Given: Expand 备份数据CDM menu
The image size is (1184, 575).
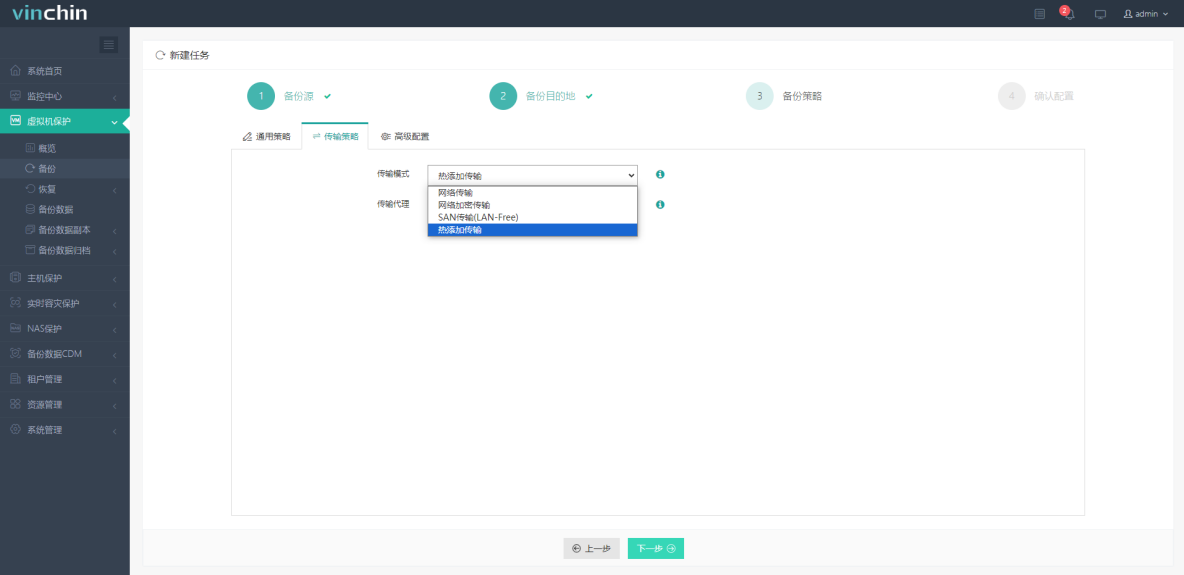Looking at the screenshot, I should [65, 354].
